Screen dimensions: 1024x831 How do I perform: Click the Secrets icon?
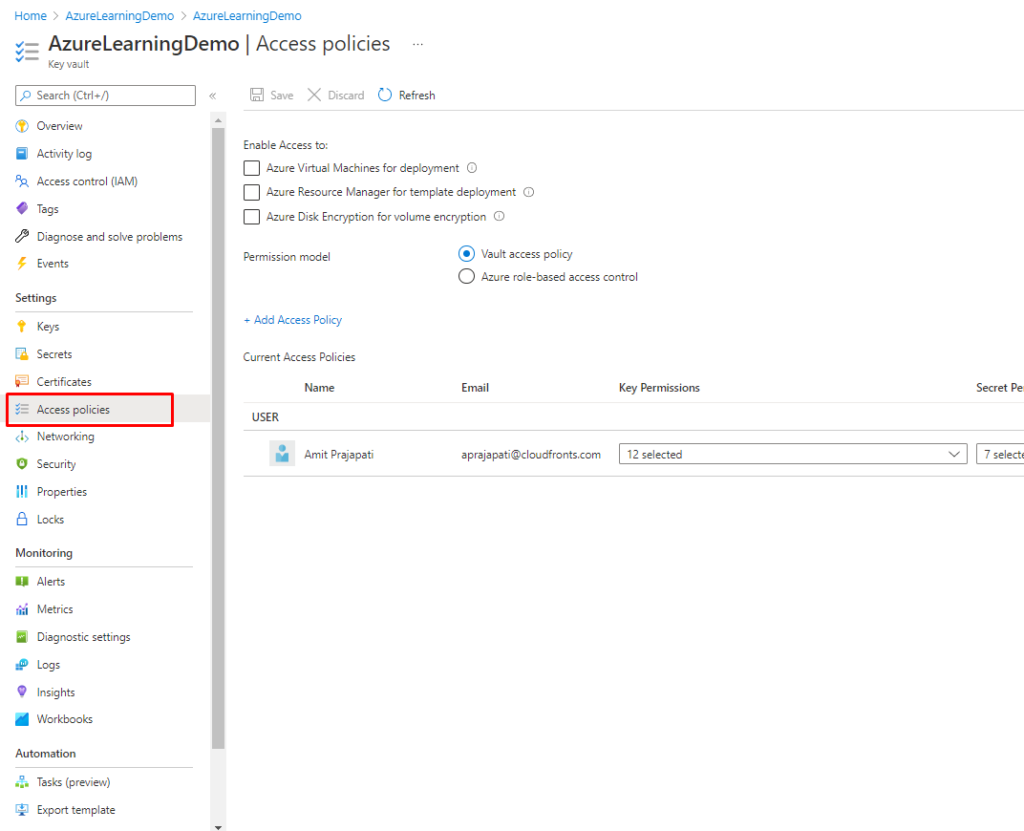22,354
